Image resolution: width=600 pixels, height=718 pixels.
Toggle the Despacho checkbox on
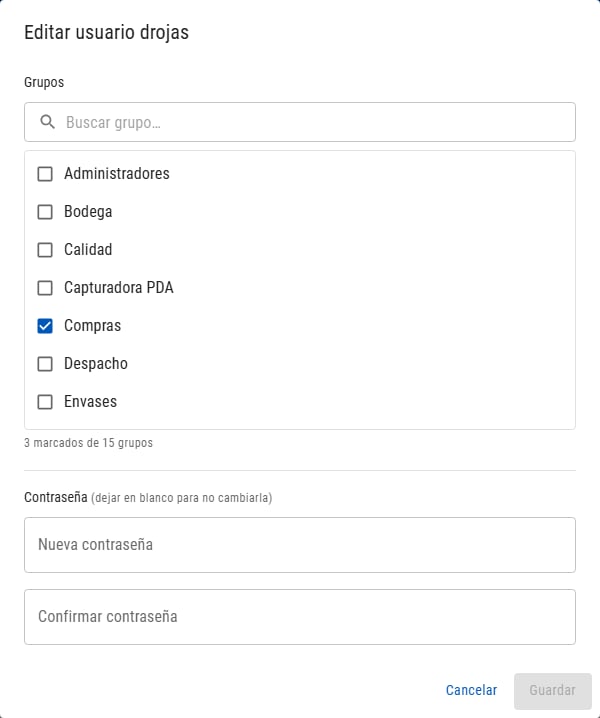[45, 364]
